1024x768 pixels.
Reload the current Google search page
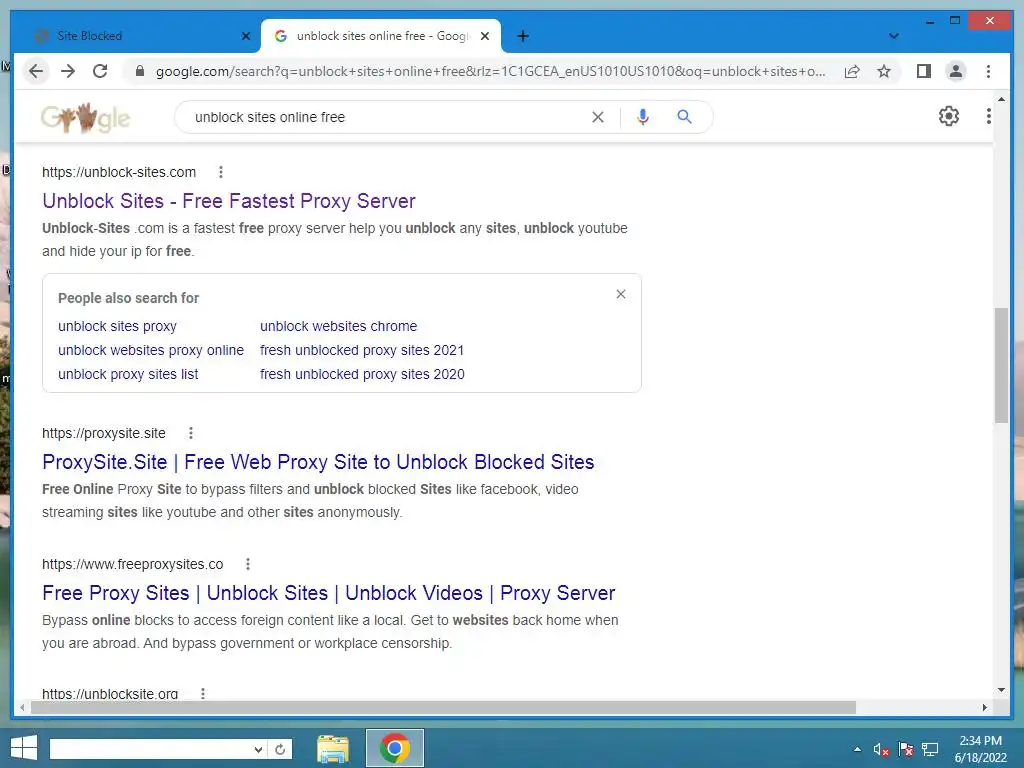click(x=100, y=71)
